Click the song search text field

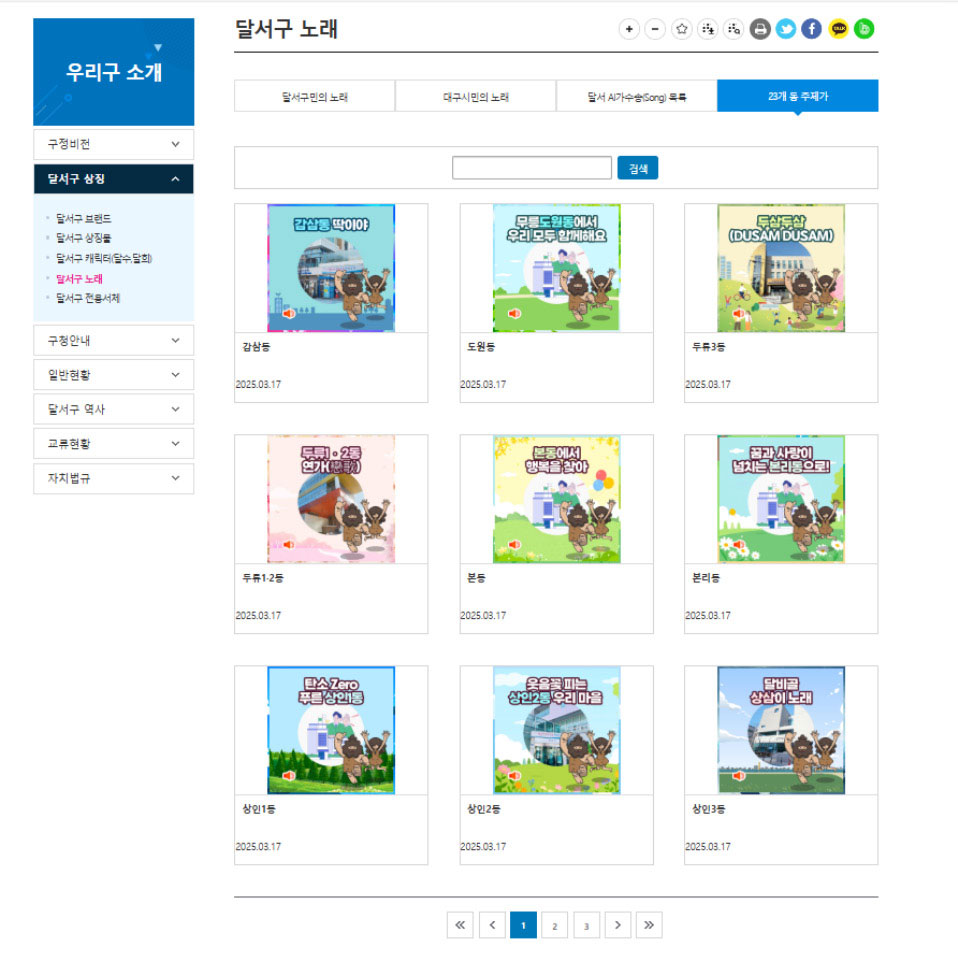[x=531, y=168]
